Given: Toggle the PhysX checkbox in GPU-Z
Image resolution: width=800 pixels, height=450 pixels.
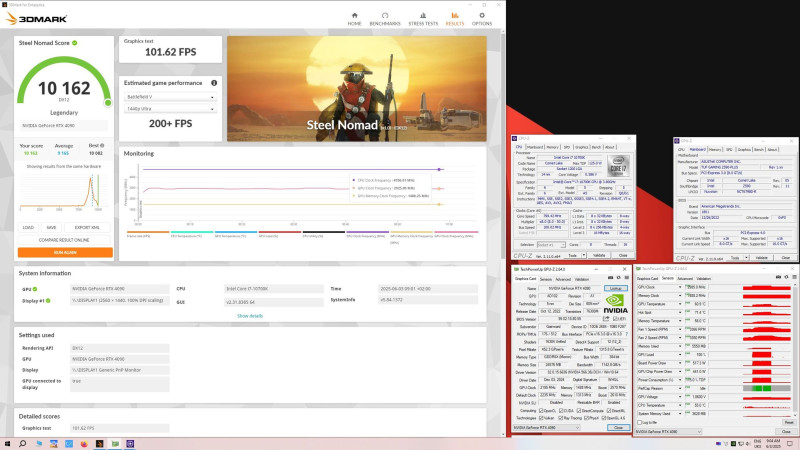Looking at the screenshot, I should tap(585, 418).
